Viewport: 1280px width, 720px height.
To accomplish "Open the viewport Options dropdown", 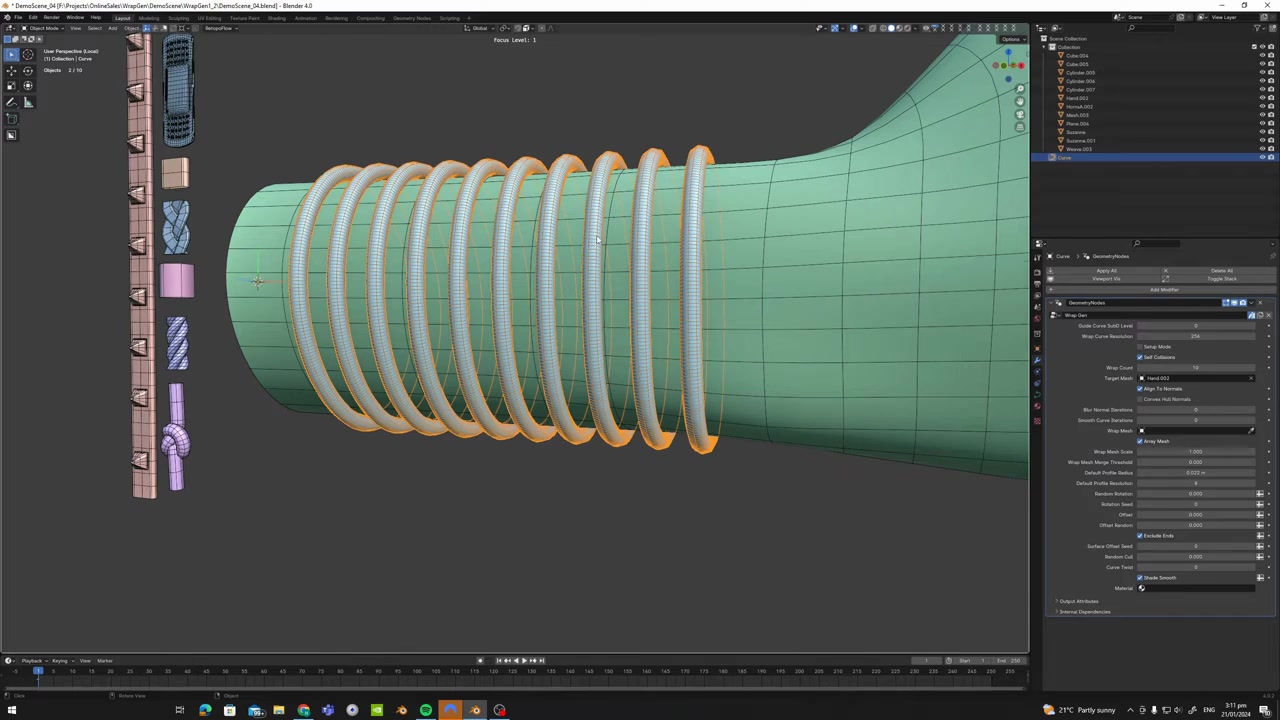I will 1010,39.
